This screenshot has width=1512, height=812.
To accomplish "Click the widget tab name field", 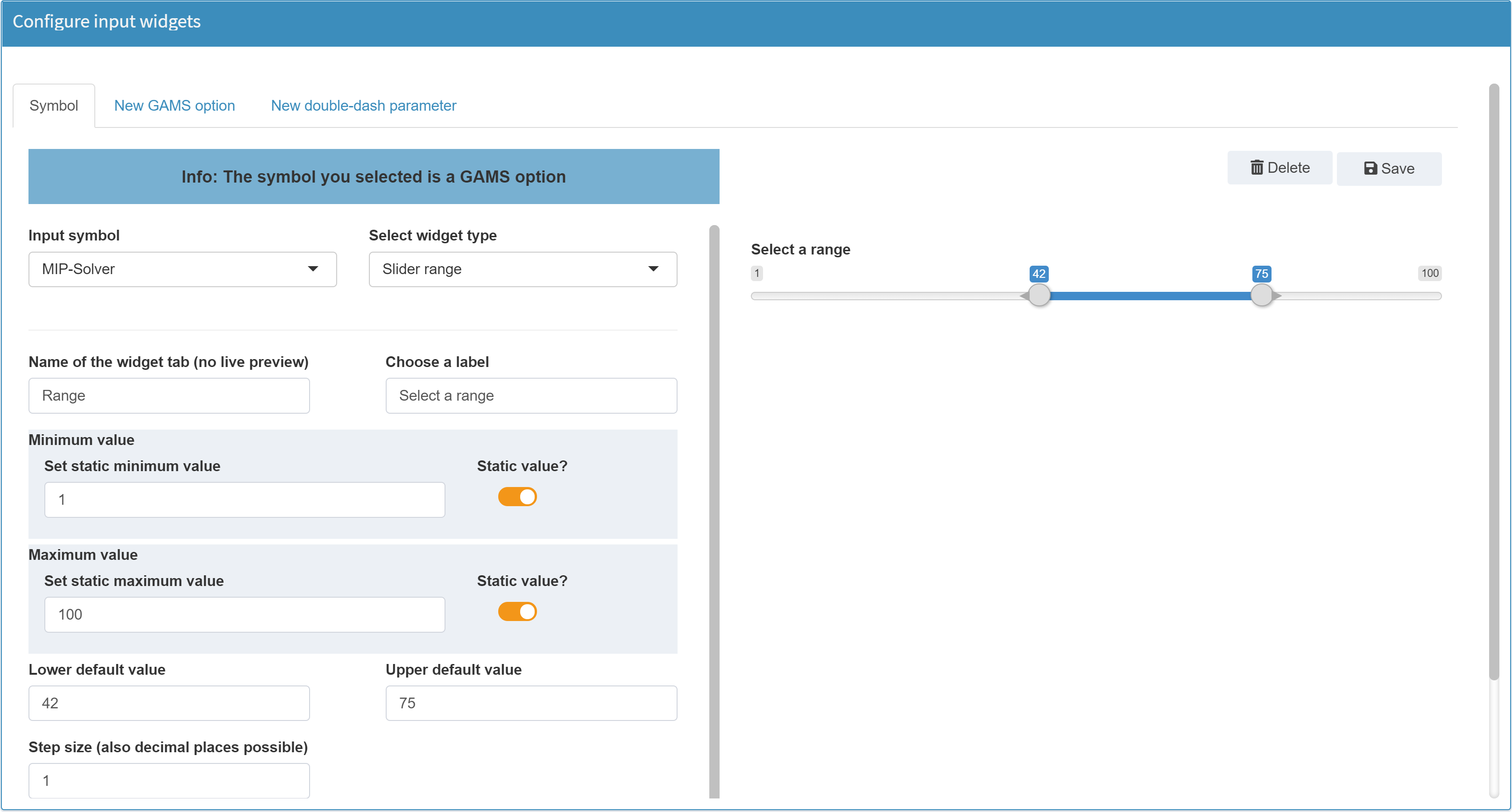I will point(169,395).
